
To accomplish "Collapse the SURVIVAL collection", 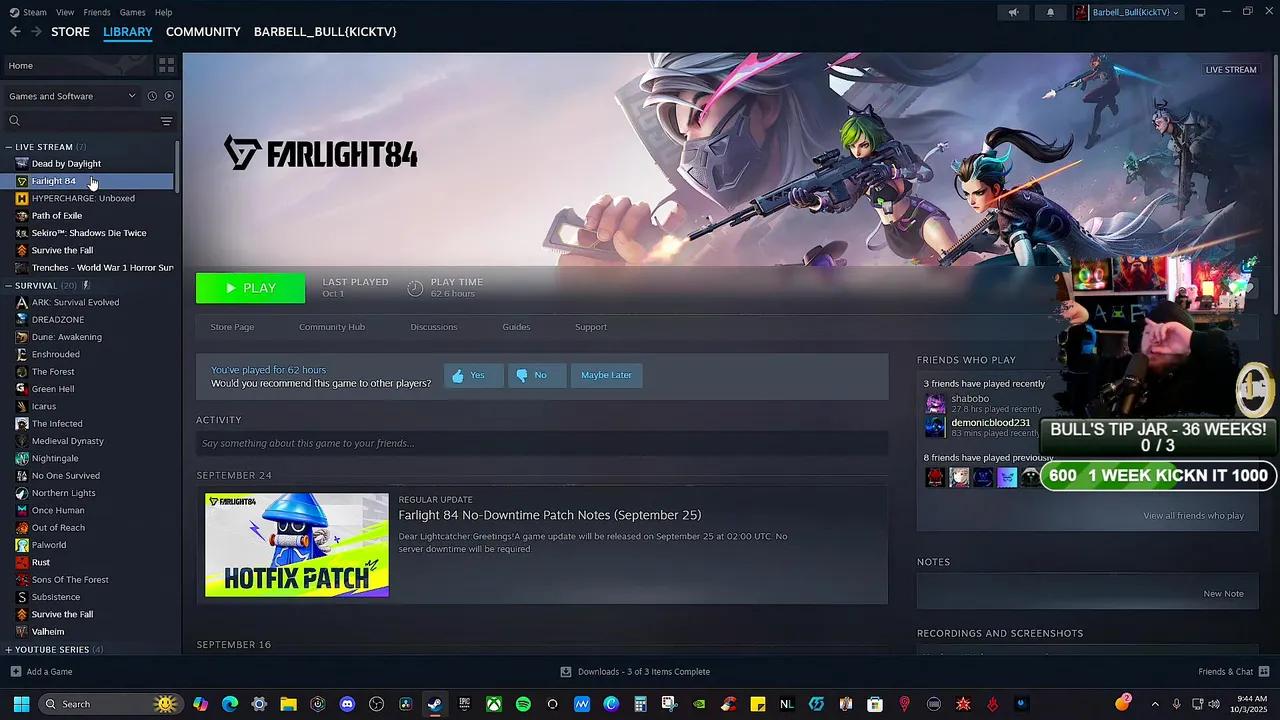I will (9, 285).
